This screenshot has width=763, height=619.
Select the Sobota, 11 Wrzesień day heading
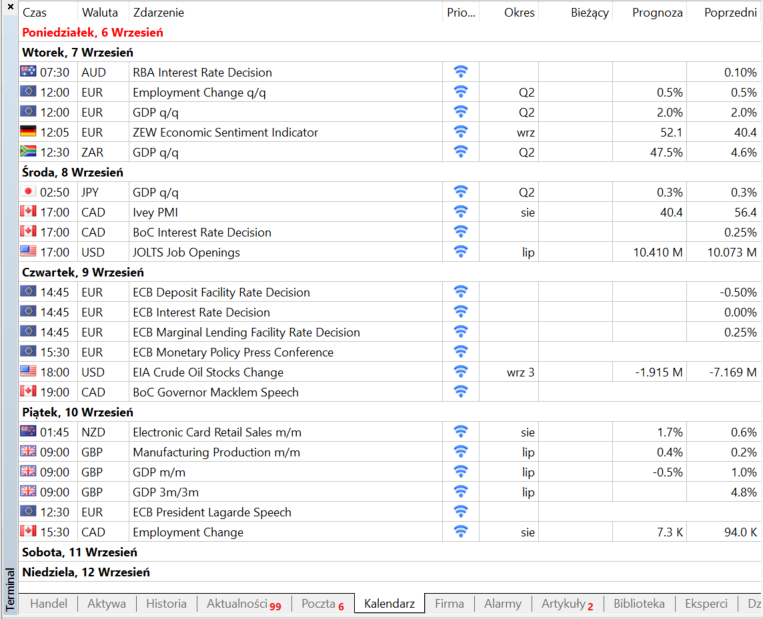(x=79, y=552)
